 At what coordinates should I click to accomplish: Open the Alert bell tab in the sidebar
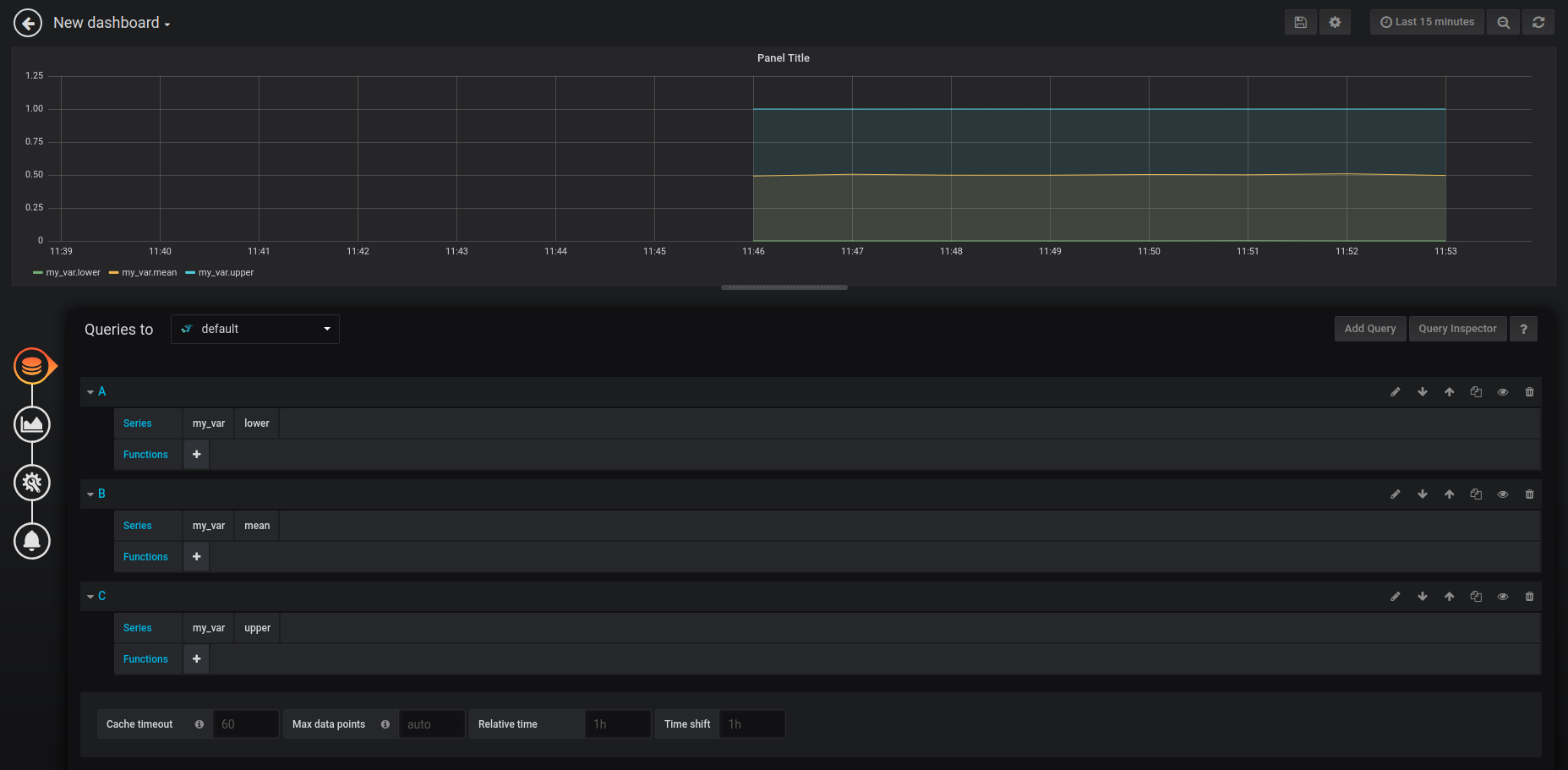32,541
